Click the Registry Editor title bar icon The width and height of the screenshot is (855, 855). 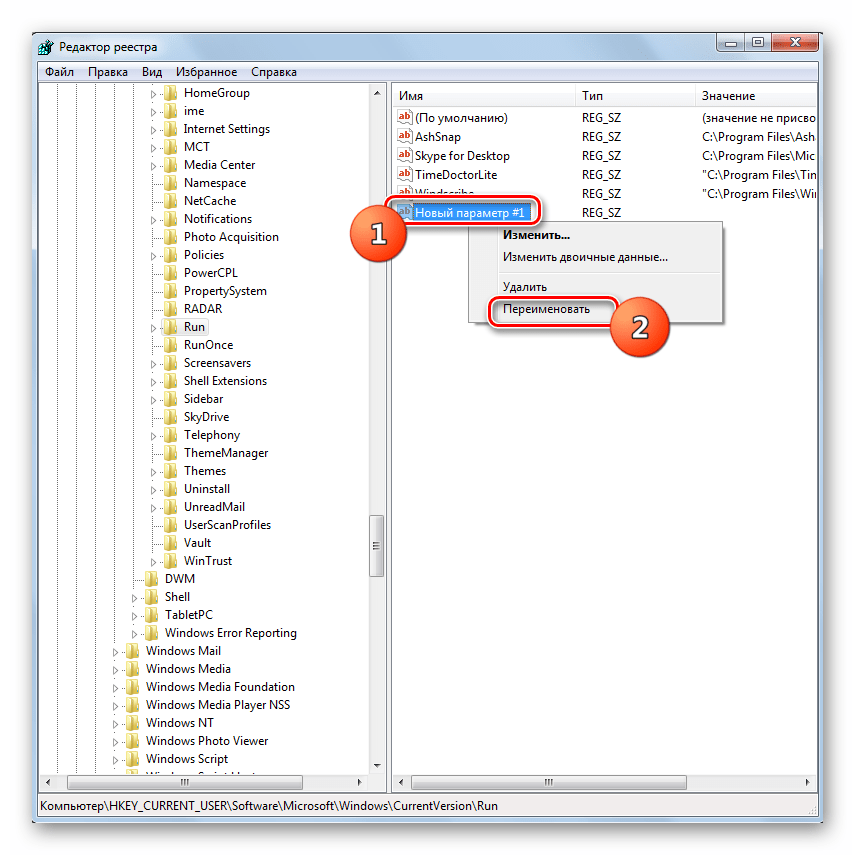pos(46,47)
